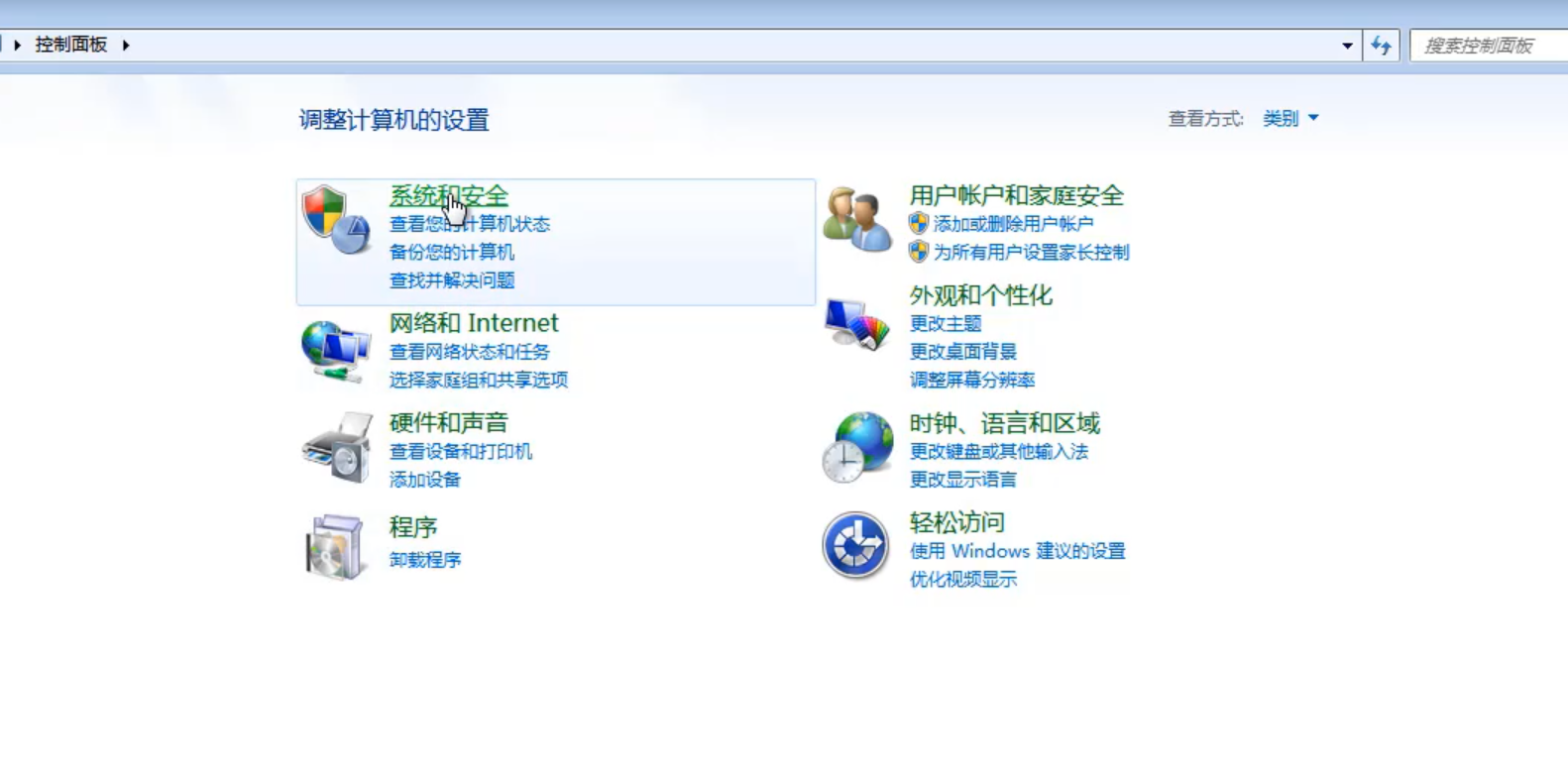Click the Programs disc box icon
The height and width of the screenshot is (775, 1568).
click(334, 546)
